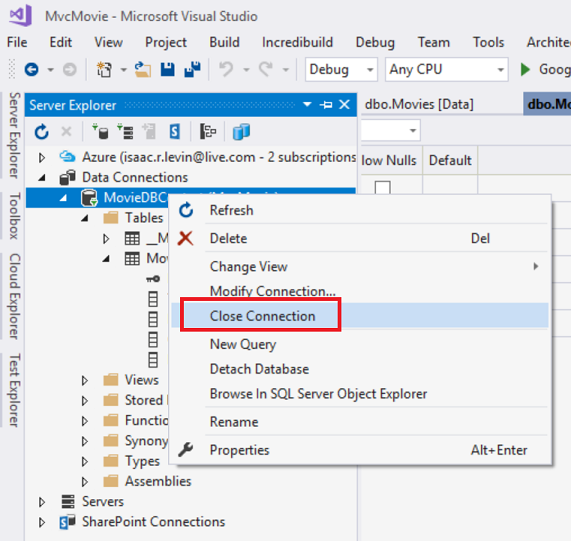Choose Close Connection from context menu
The width and height of the screenshot is (571, 541).
coord(360,316)
